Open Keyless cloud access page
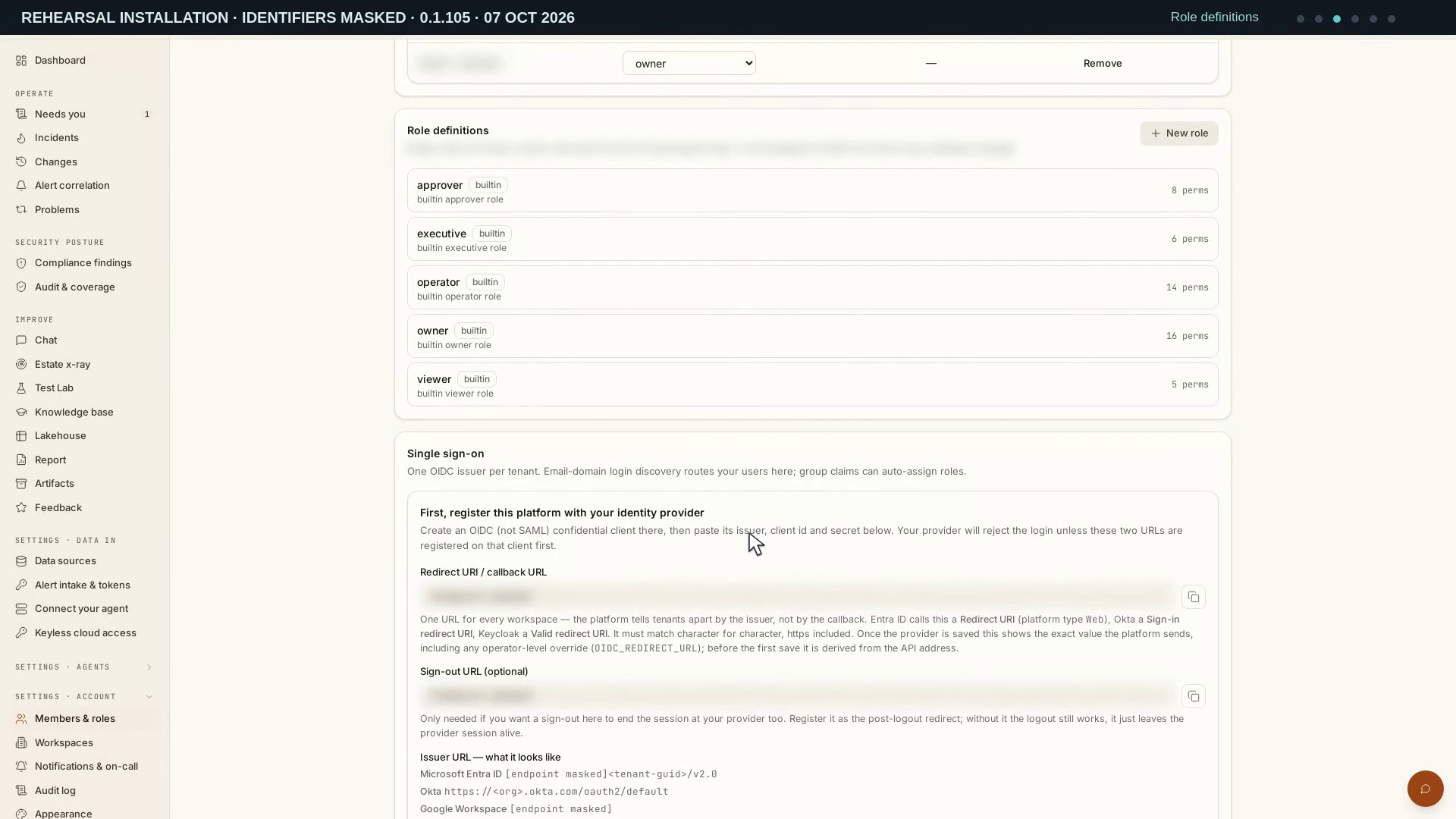This screenshot has width=1456, height=819. click(x=84, y=633)
